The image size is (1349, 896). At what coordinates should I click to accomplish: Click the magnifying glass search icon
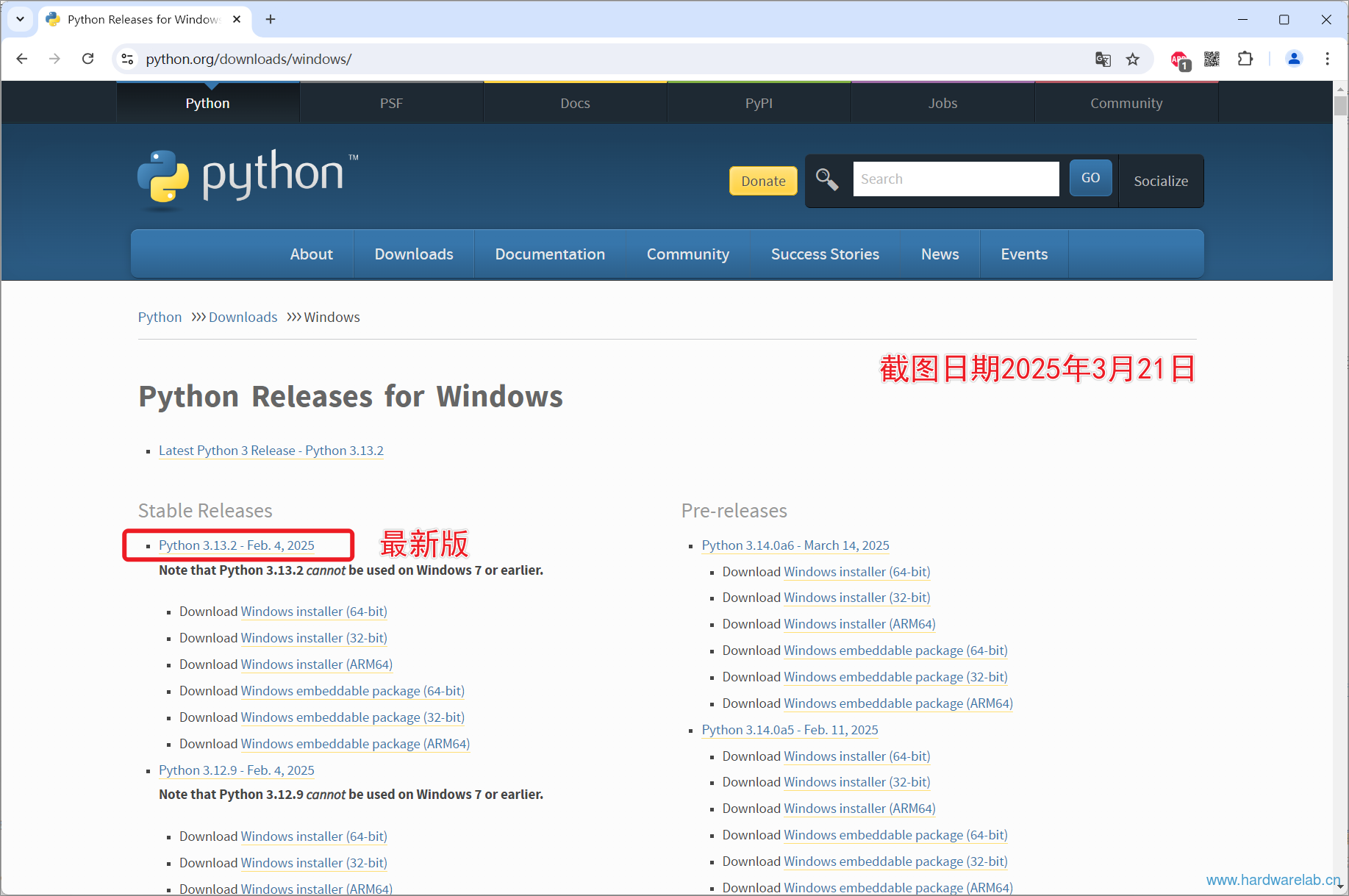[x=827, y=179]
